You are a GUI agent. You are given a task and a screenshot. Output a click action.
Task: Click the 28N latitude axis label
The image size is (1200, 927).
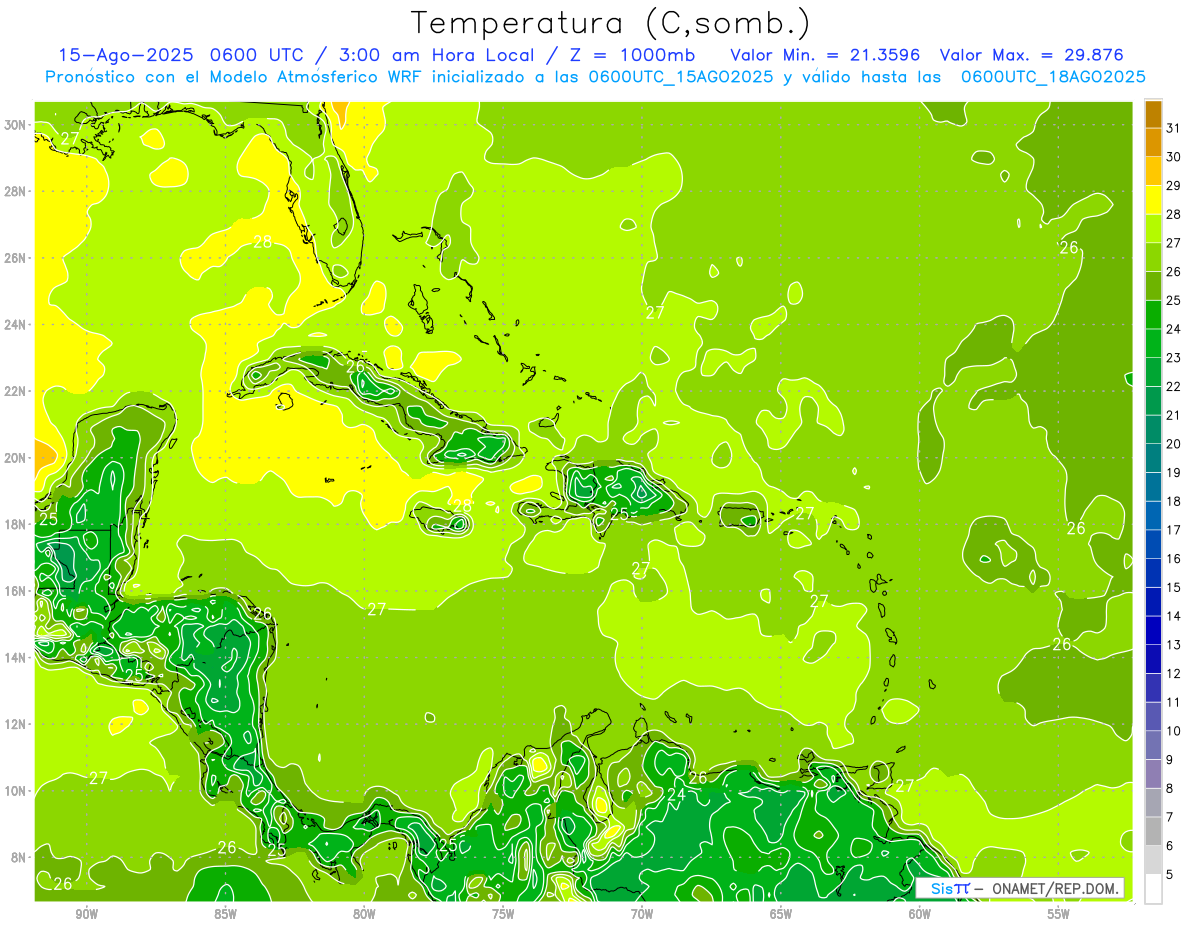point(14,191)
